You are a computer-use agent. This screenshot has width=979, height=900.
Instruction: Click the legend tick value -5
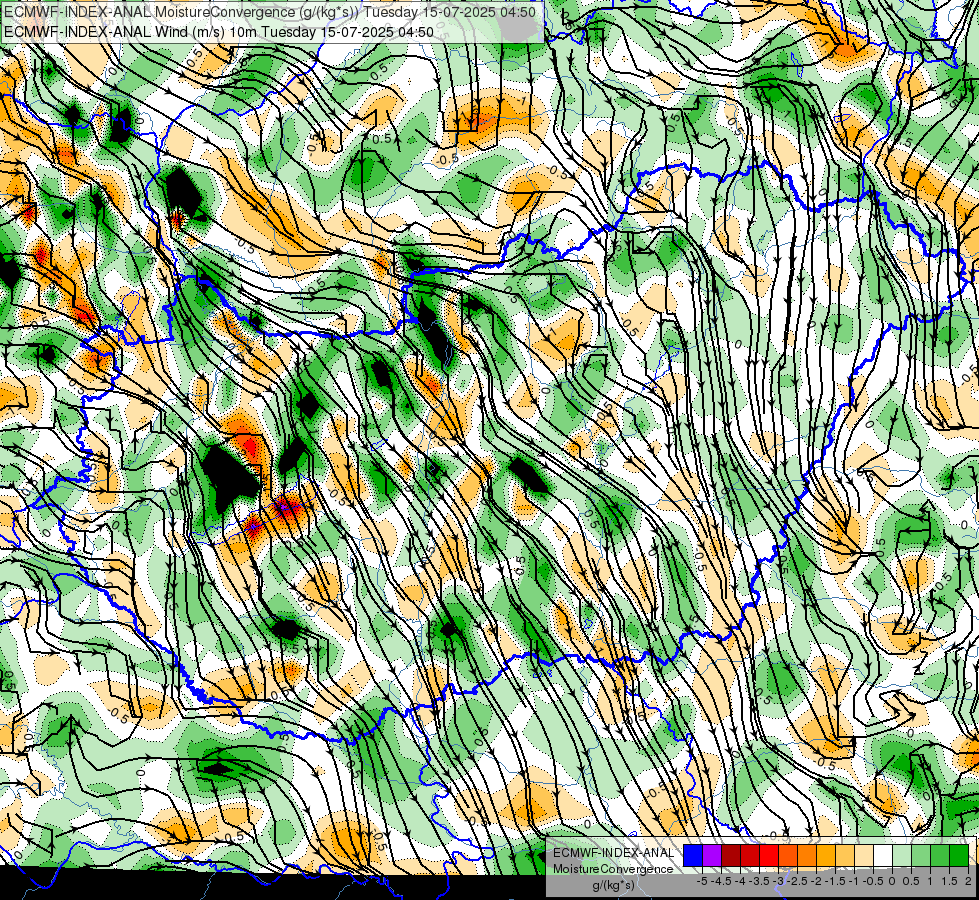702,881
